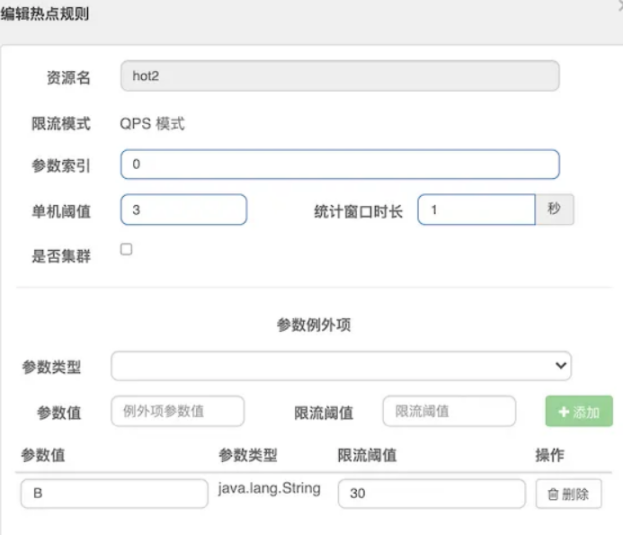Image resolution: width=624 pixels, height=535 pixels.
Task: Toggle the 是否集群 checkbox
Action: pos(126,250)
